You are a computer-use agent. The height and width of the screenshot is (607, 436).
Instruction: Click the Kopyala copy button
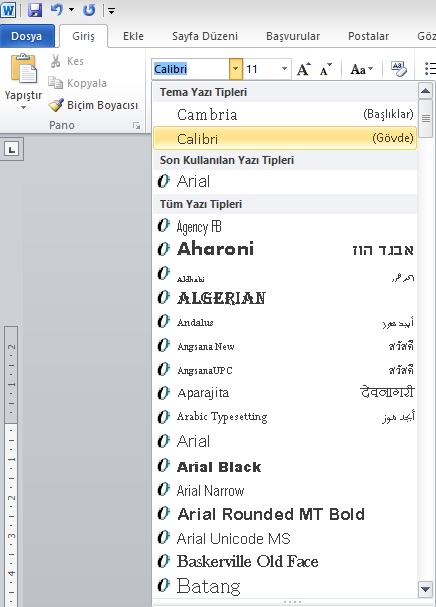click(x=77, y=83)
